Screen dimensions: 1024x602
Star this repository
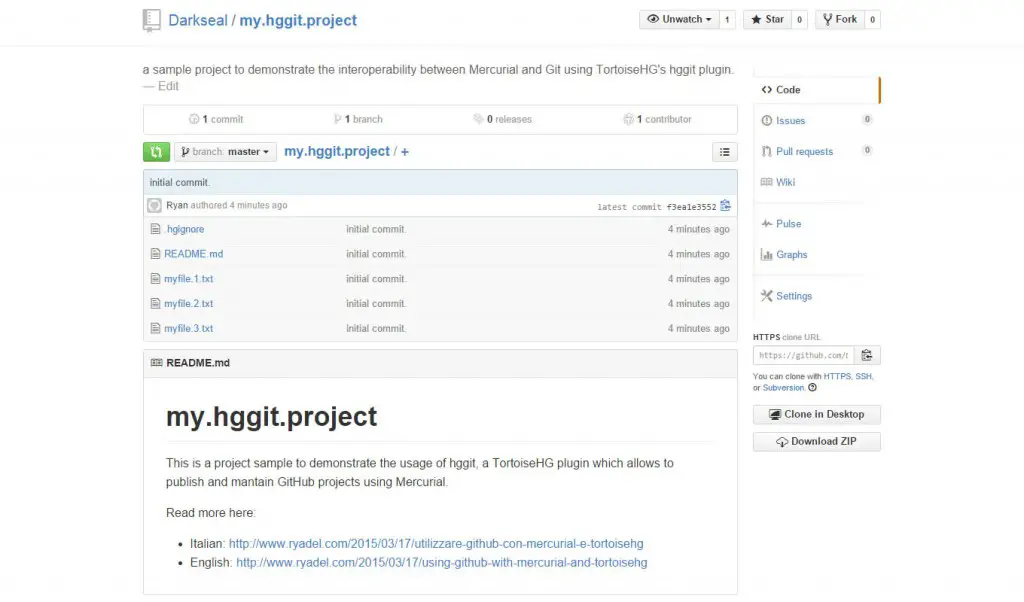coord(768,19)
